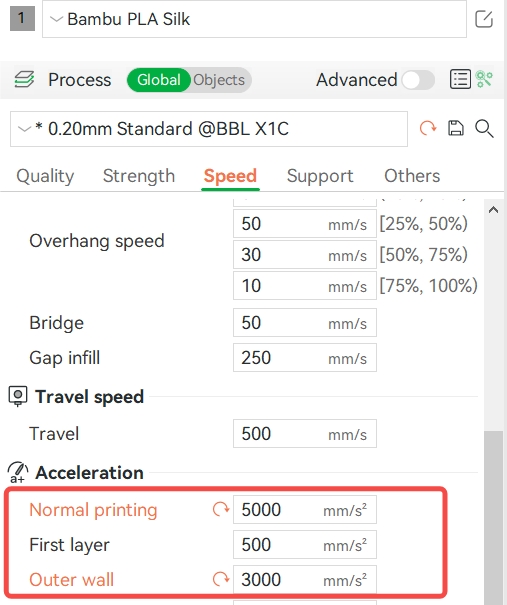Screen dimensions: 507x605
Task: Open the Quality tab
Action: tap(45, 176)
